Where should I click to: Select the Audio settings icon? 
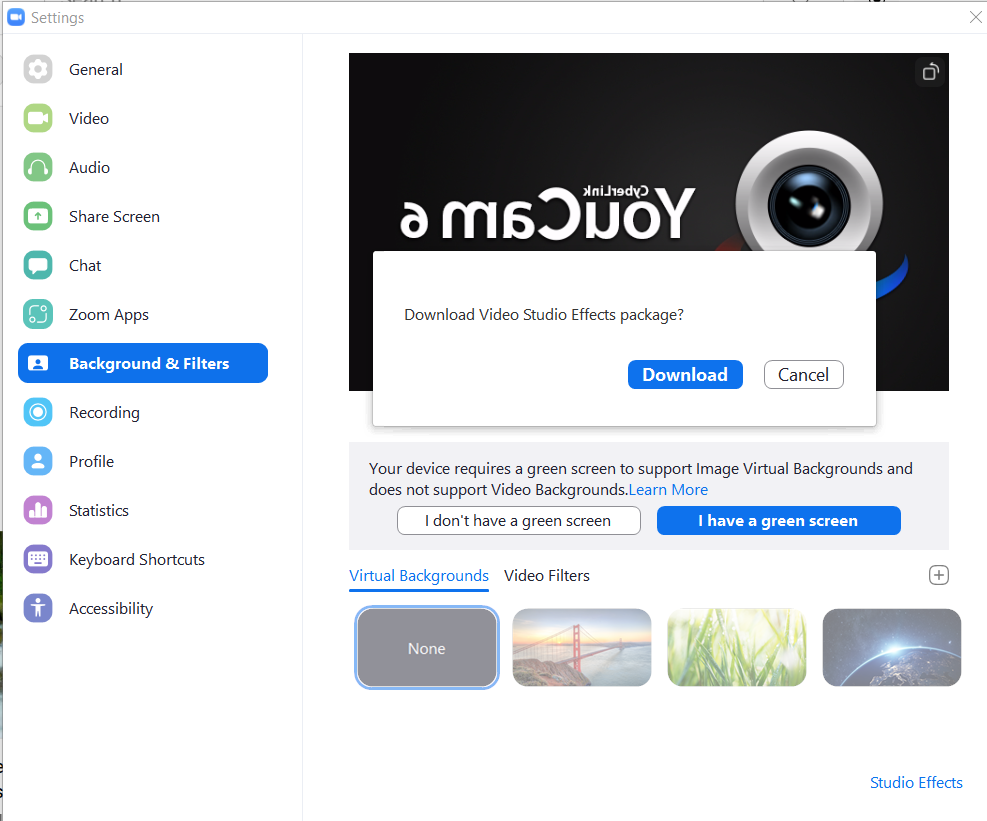click(x=37, y=167)
